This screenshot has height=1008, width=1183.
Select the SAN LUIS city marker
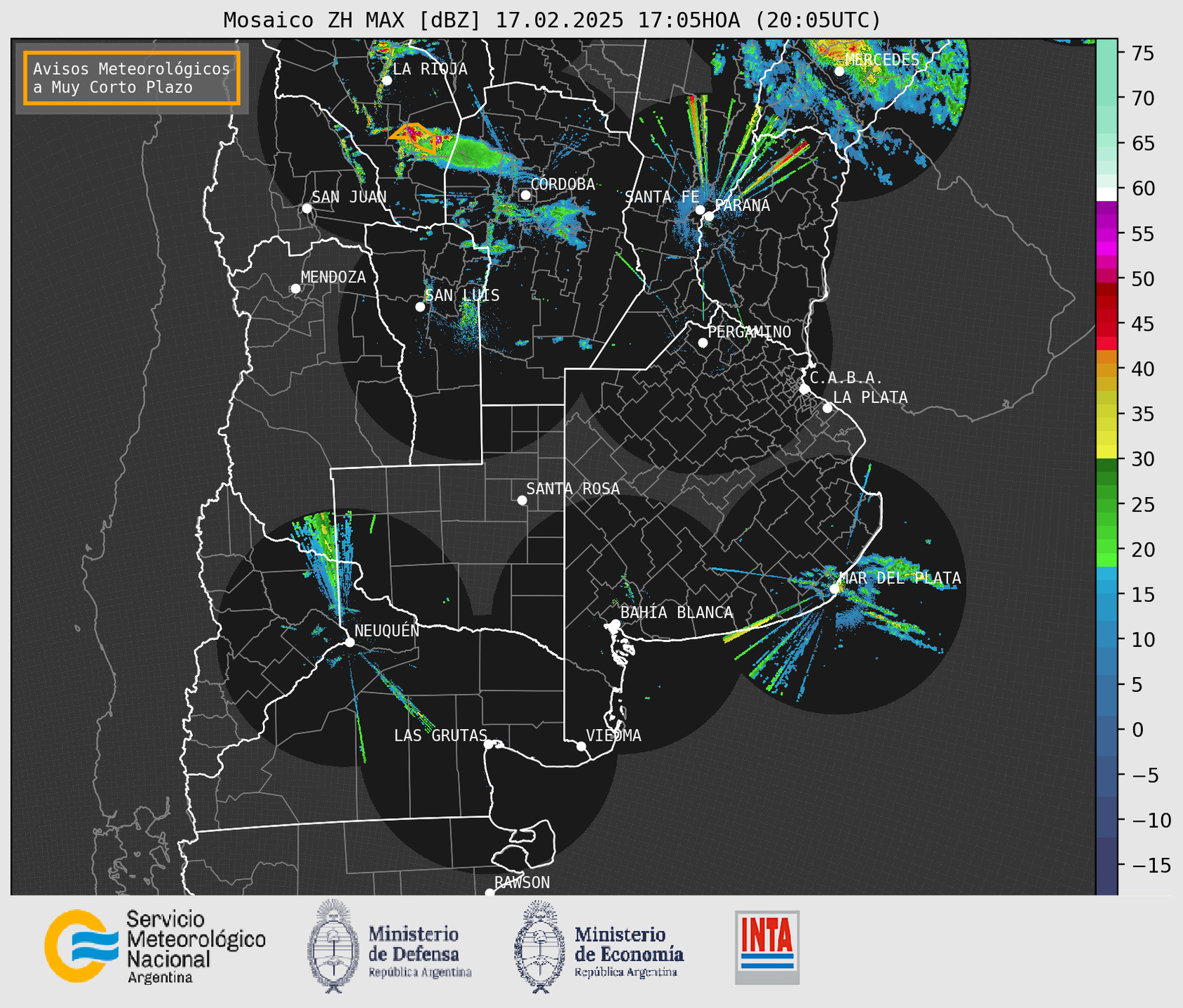[x=420, y=307]
